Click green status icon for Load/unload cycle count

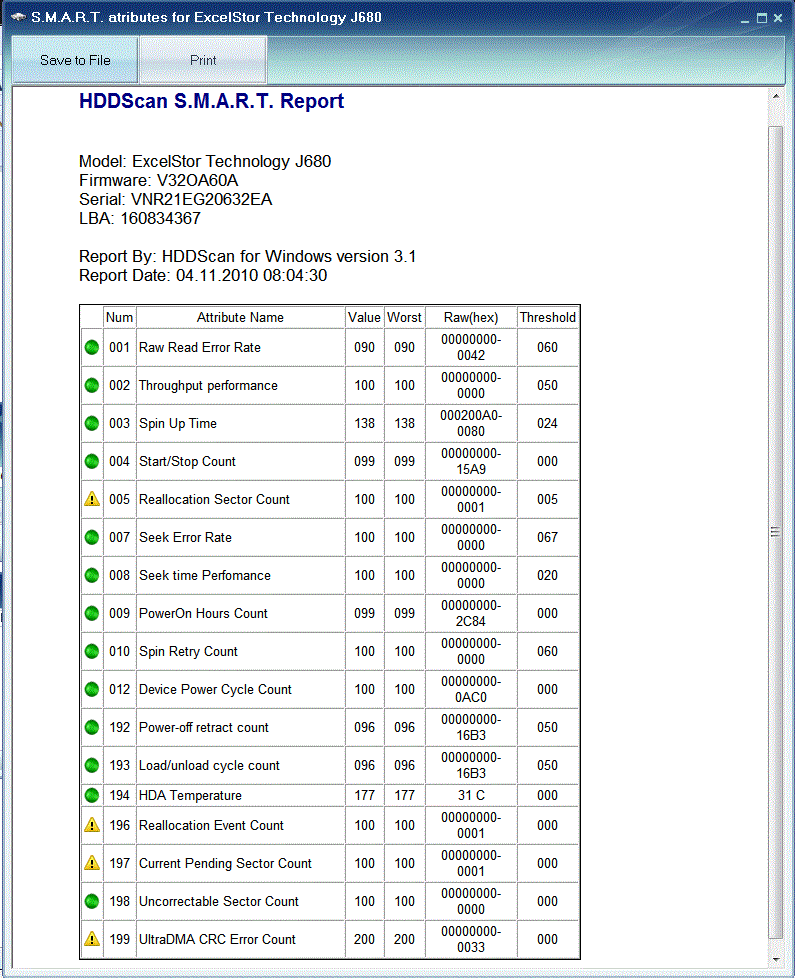(x=92, y=765)
